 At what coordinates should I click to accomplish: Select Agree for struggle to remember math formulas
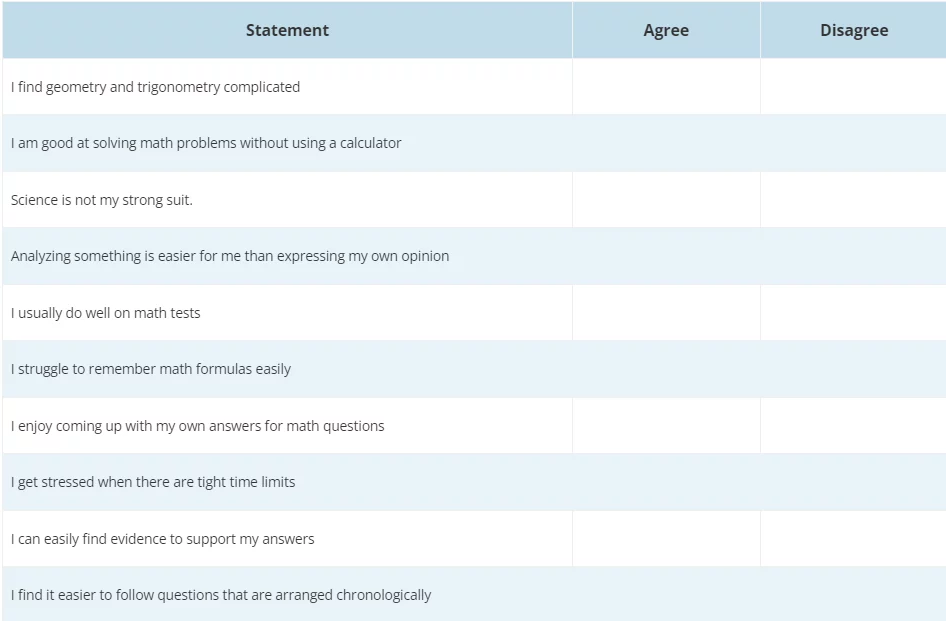[x=666, y=369]
